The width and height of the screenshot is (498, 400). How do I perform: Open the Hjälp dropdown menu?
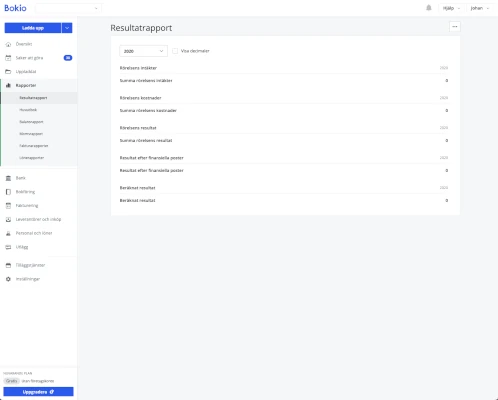(x=451, y=8)
